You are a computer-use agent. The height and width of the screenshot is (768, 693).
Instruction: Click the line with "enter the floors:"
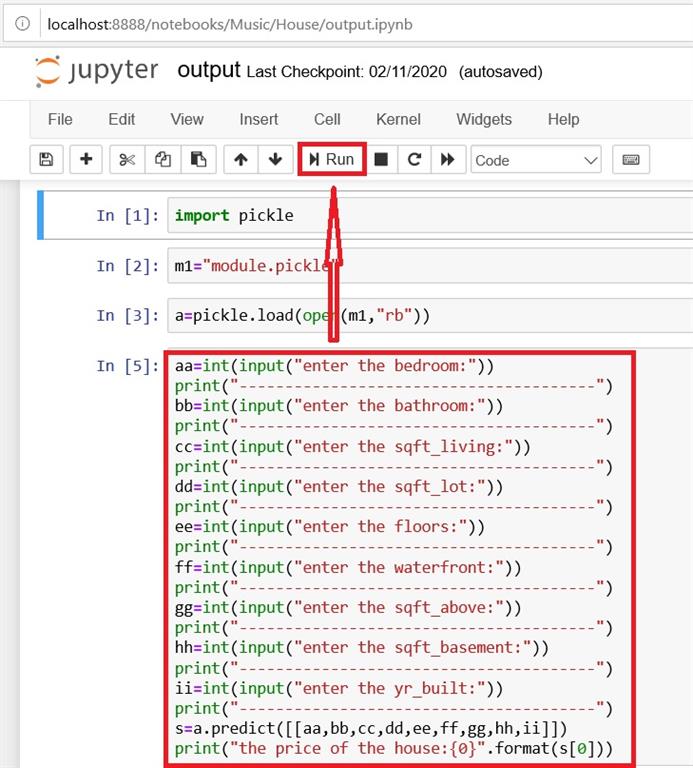(x=330, y=527)
